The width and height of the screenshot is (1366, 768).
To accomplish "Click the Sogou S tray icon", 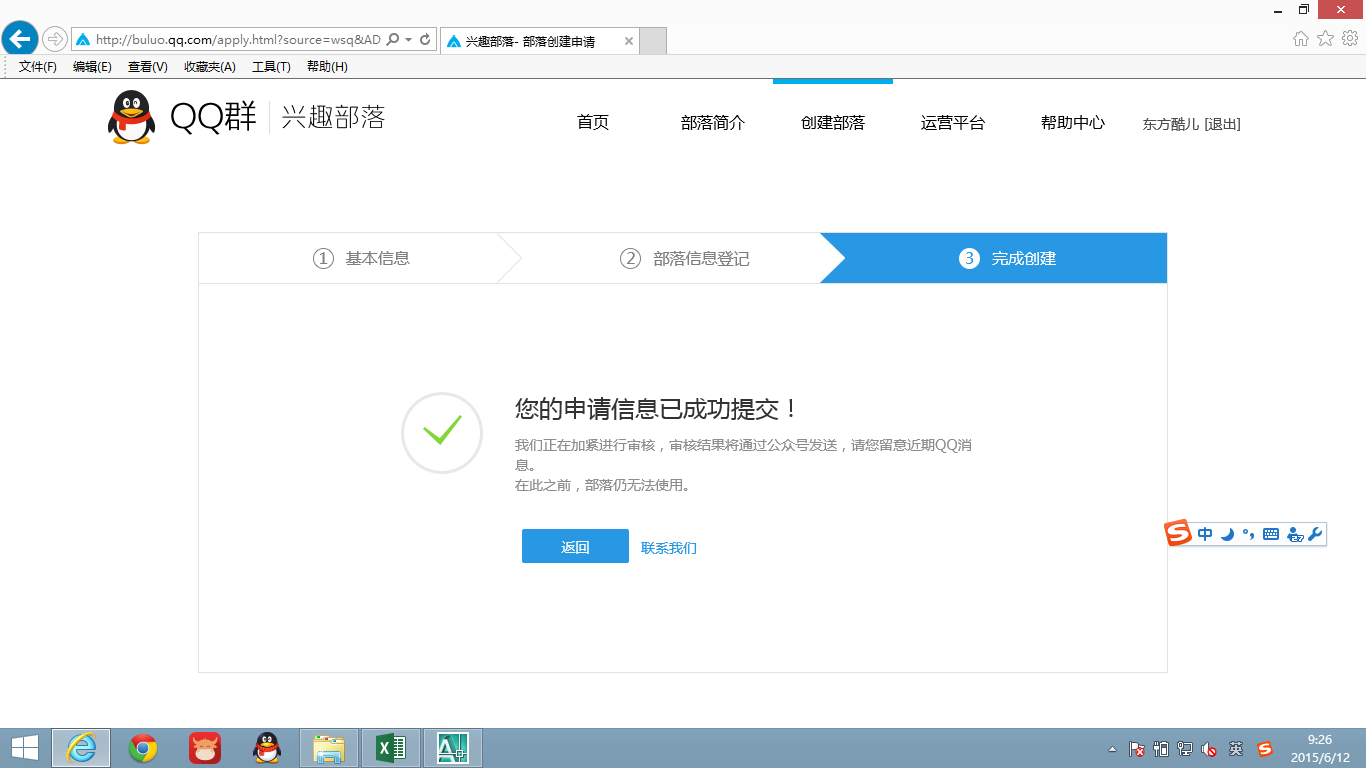I will 1265,749.
